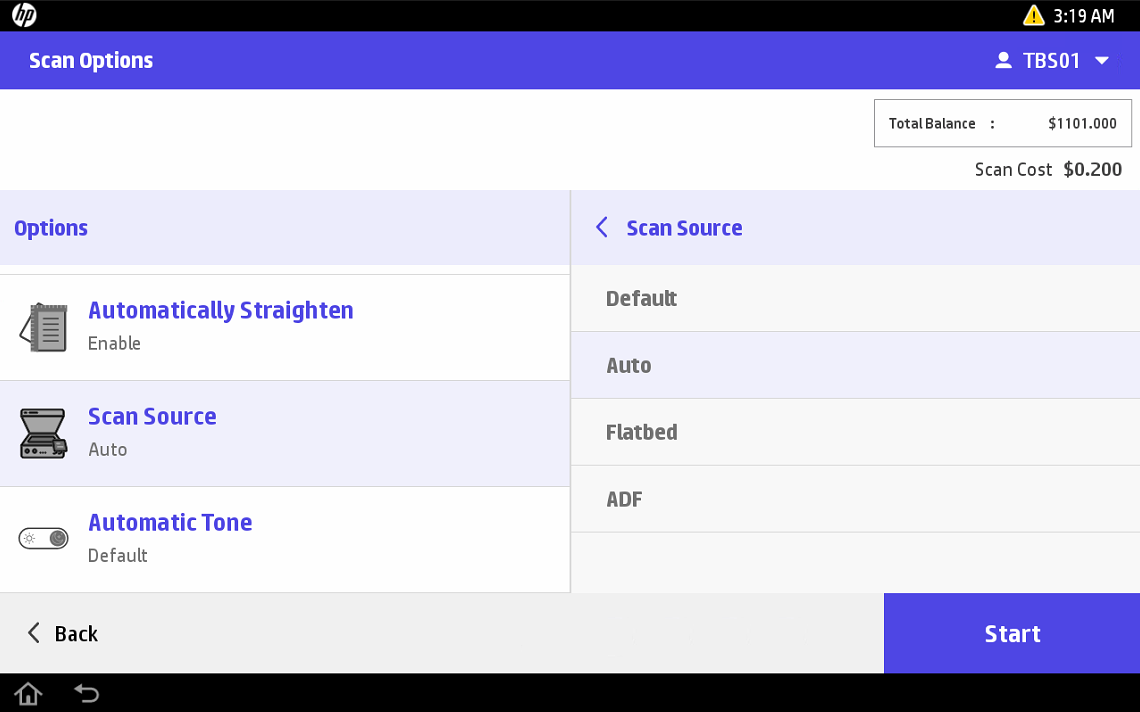Click the HP logo icon

point(24,16)
